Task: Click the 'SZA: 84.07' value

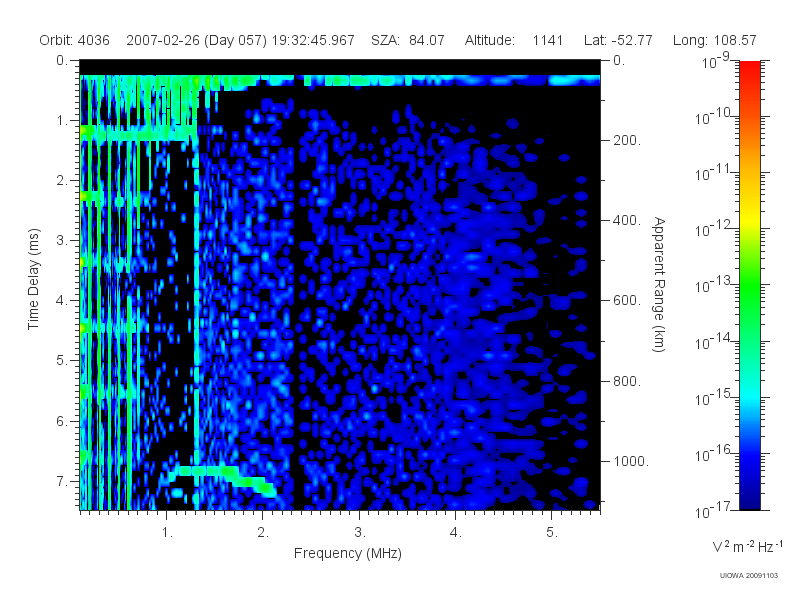Action: 408,40
